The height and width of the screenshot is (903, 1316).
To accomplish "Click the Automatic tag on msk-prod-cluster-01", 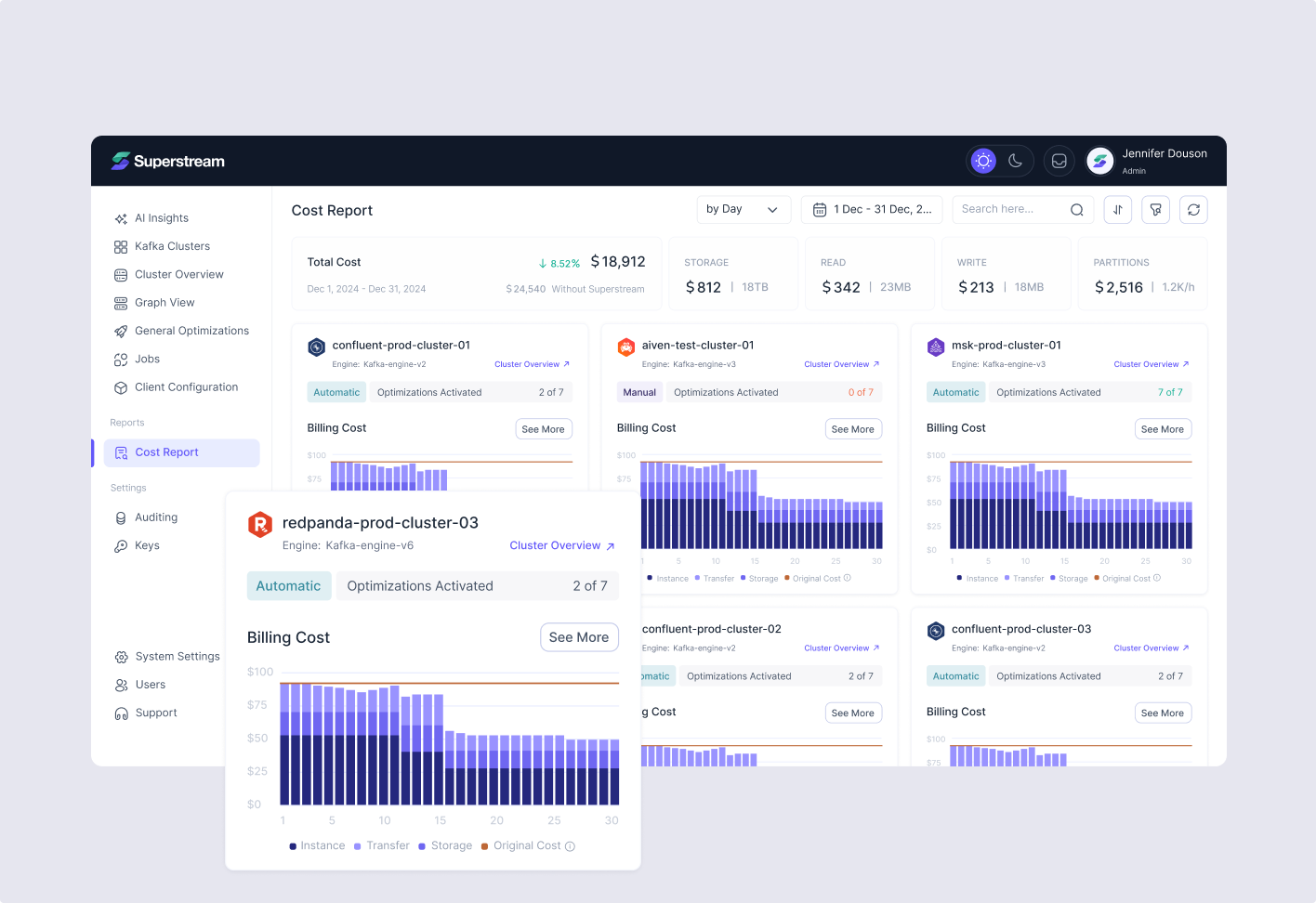I will 955,392.
